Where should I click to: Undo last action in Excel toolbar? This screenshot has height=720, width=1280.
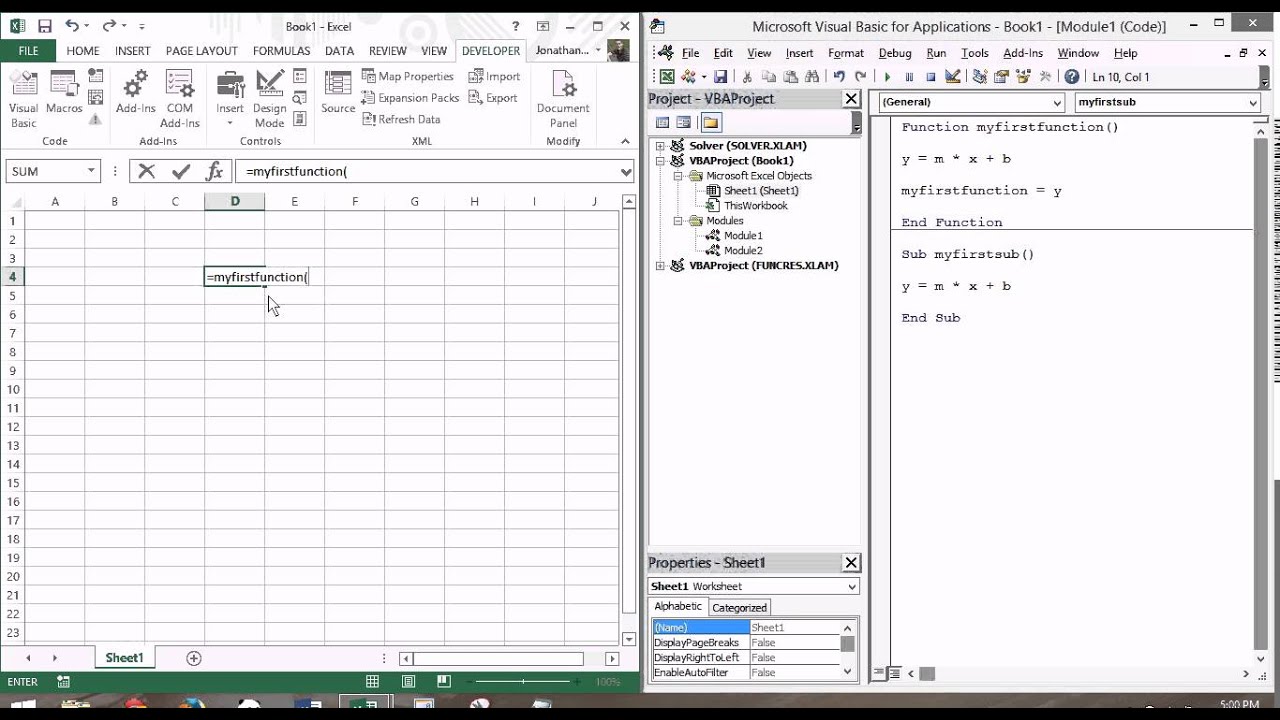point(72,26)
